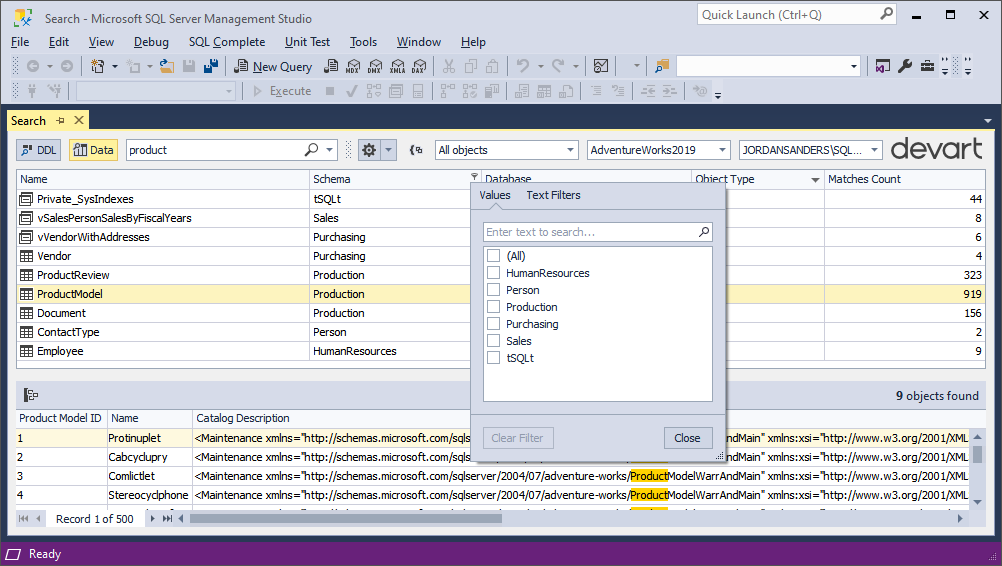Click the vertical scrollbar down arrow in grid
1002x566 pixels.
pyautogui.click(x=977, y=502)
